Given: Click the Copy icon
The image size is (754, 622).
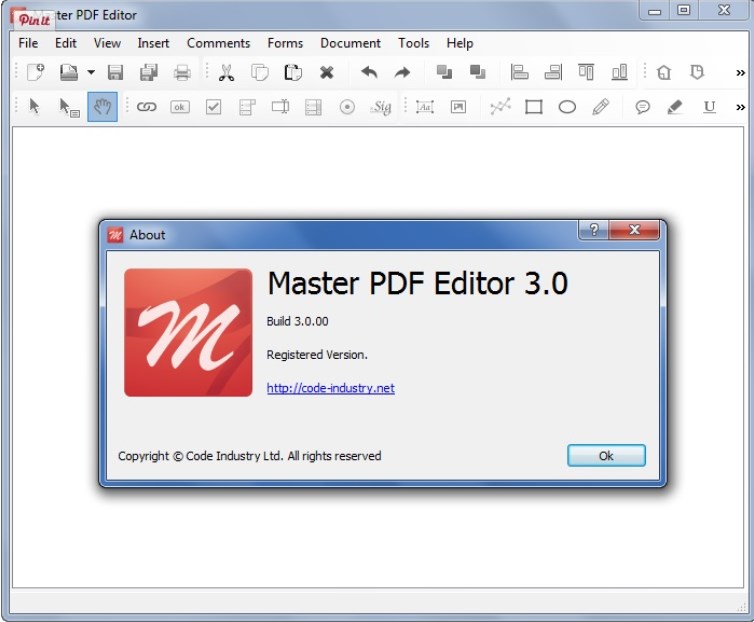Looking at the screenshot, I should [260, 73].
